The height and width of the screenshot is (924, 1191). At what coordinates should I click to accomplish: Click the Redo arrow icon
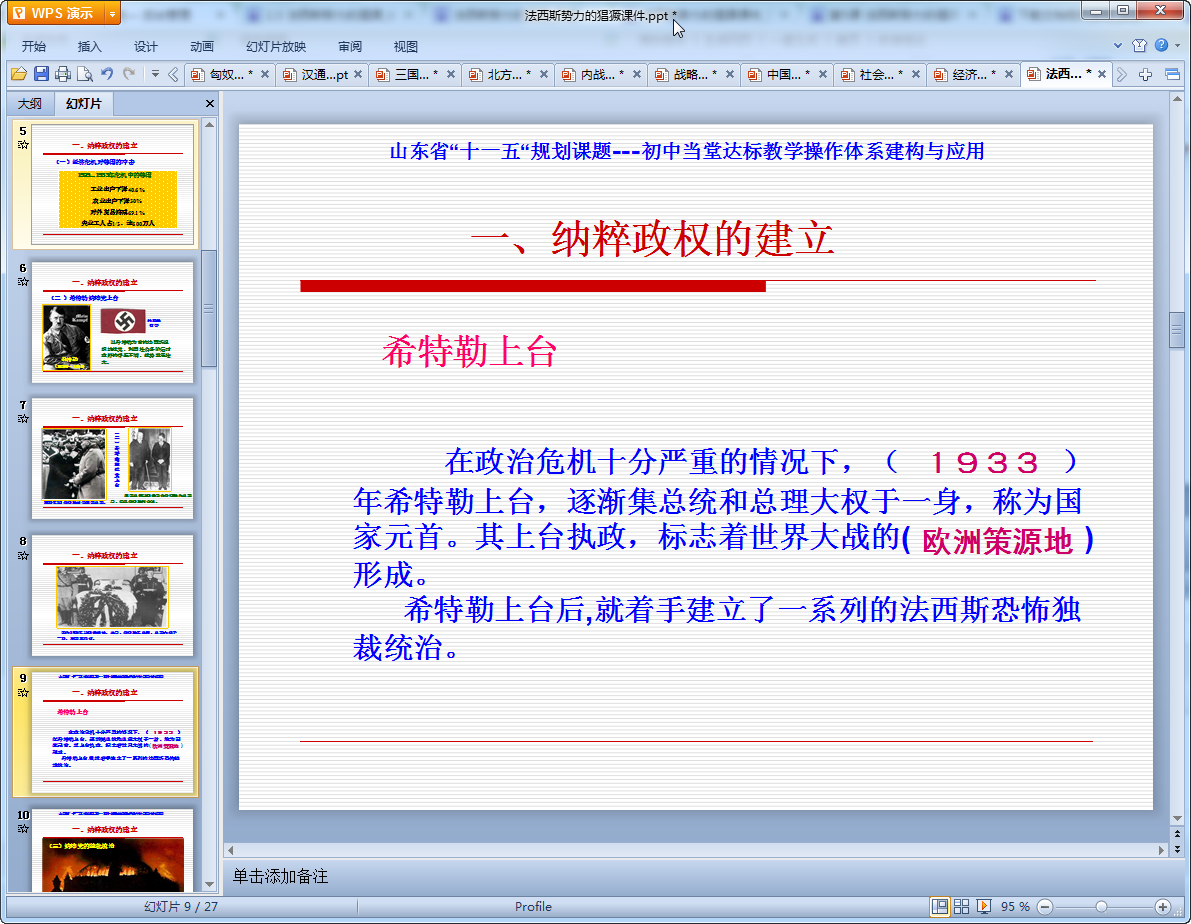(129, 74)
